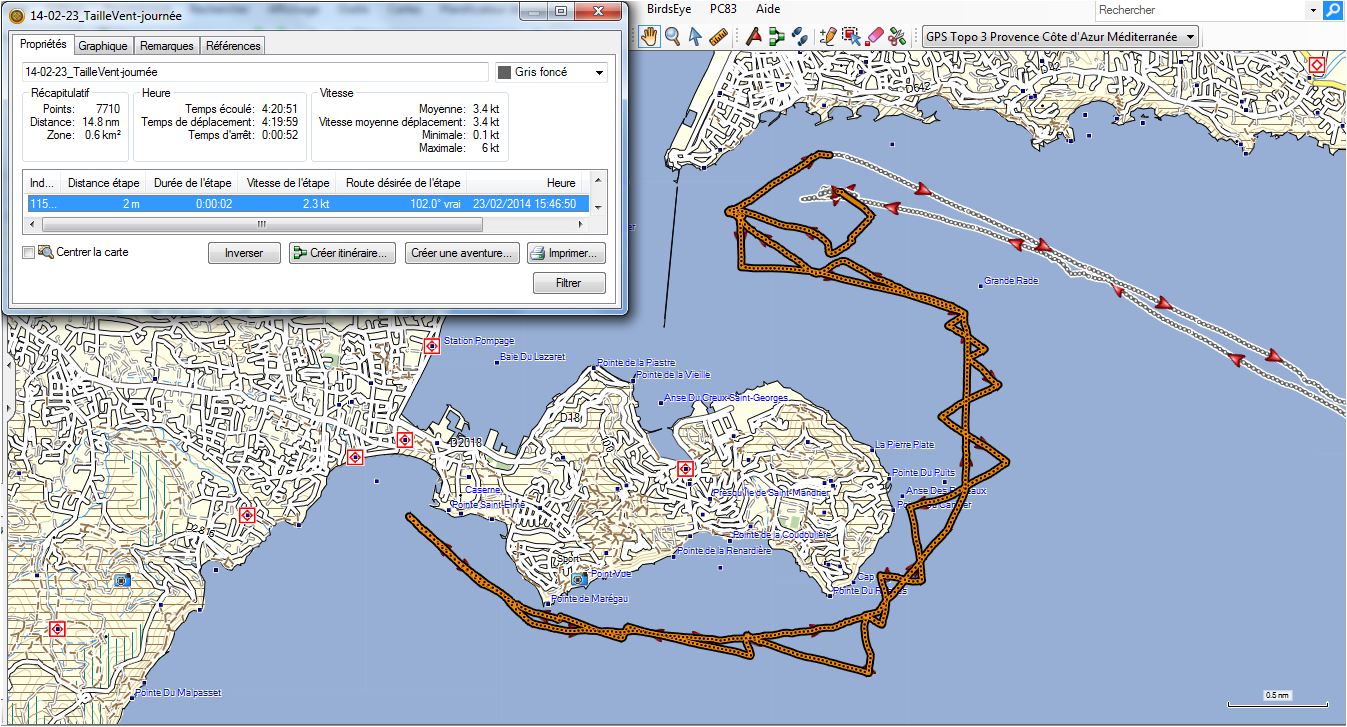This screenshot has height=727, width=1347.
Task: Click the Distance étape column header
Action: pyautogui.click(x=103, y=183)
